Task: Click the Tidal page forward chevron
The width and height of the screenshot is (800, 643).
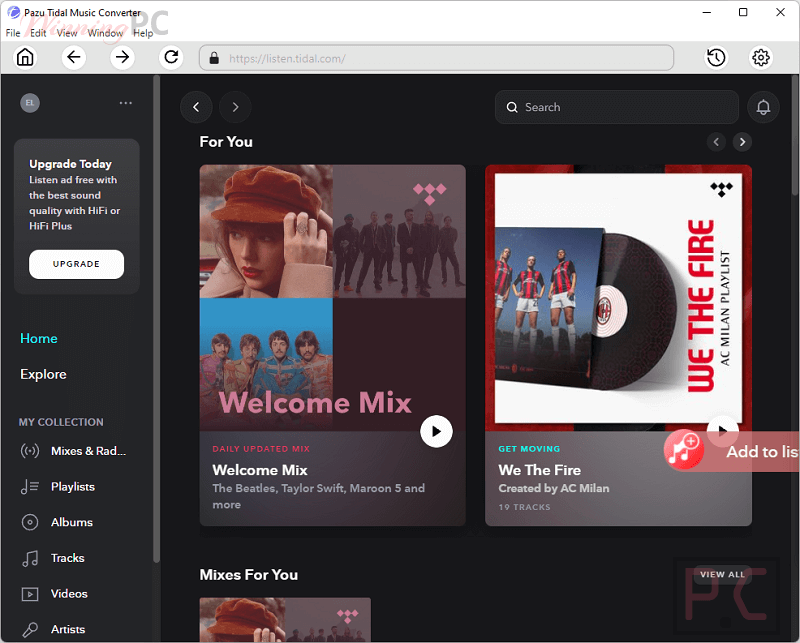Action: click(x=235, y=107)
